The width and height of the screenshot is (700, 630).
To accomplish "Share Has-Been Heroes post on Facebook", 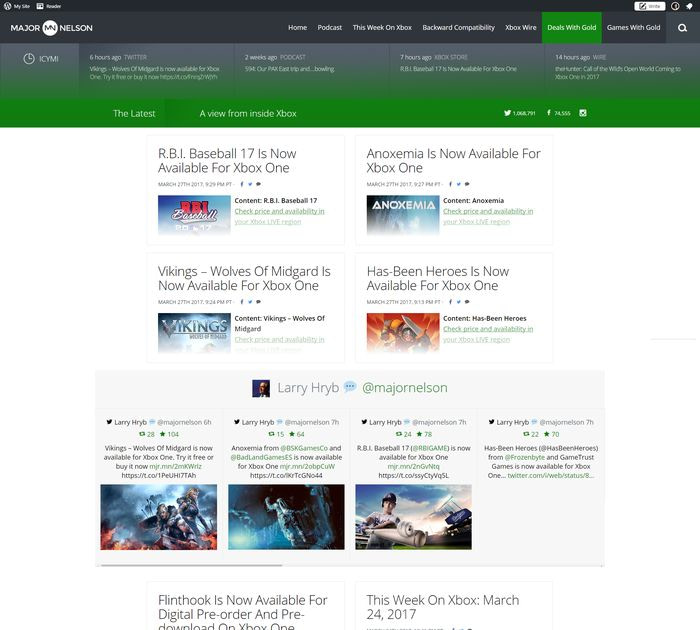I will [450, 302].
